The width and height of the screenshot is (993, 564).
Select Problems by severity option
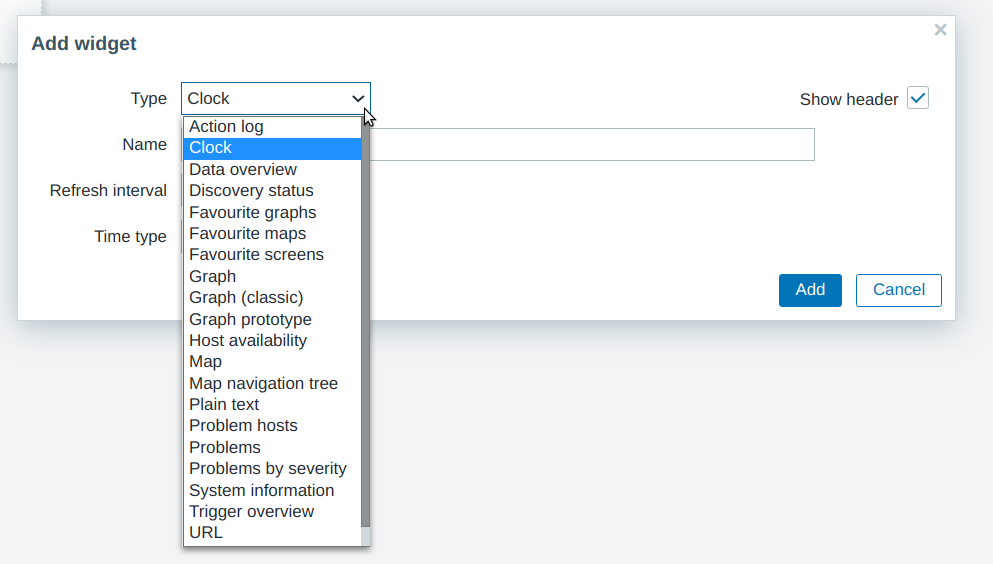point(268,468)
